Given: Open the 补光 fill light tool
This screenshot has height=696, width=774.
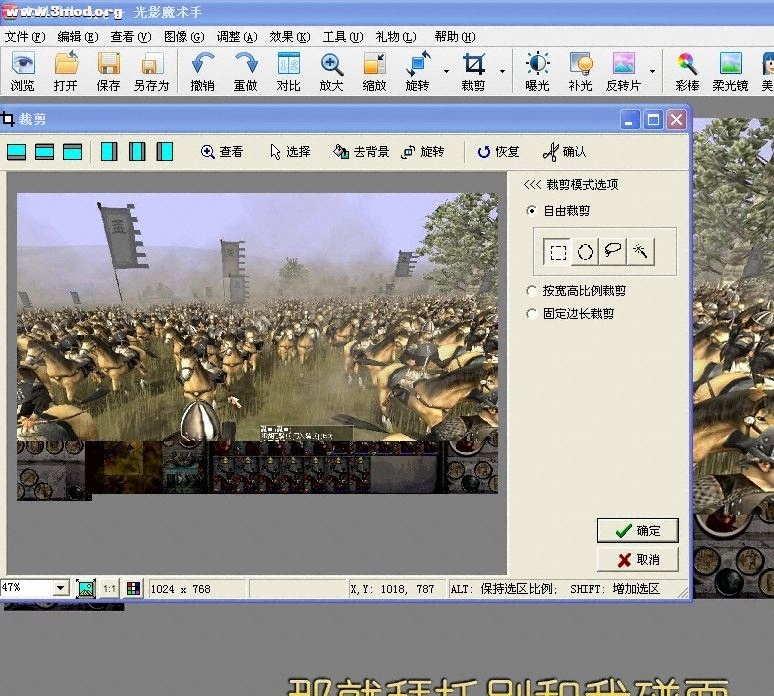Looking at the screenshot, I should click(x=580, y=72).
